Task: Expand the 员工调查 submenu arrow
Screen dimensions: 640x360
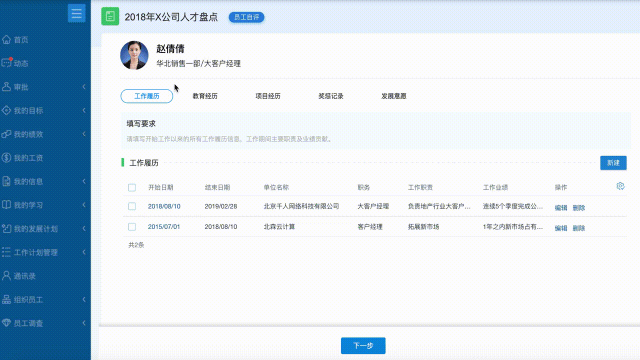Action: (x=84, y=323)
